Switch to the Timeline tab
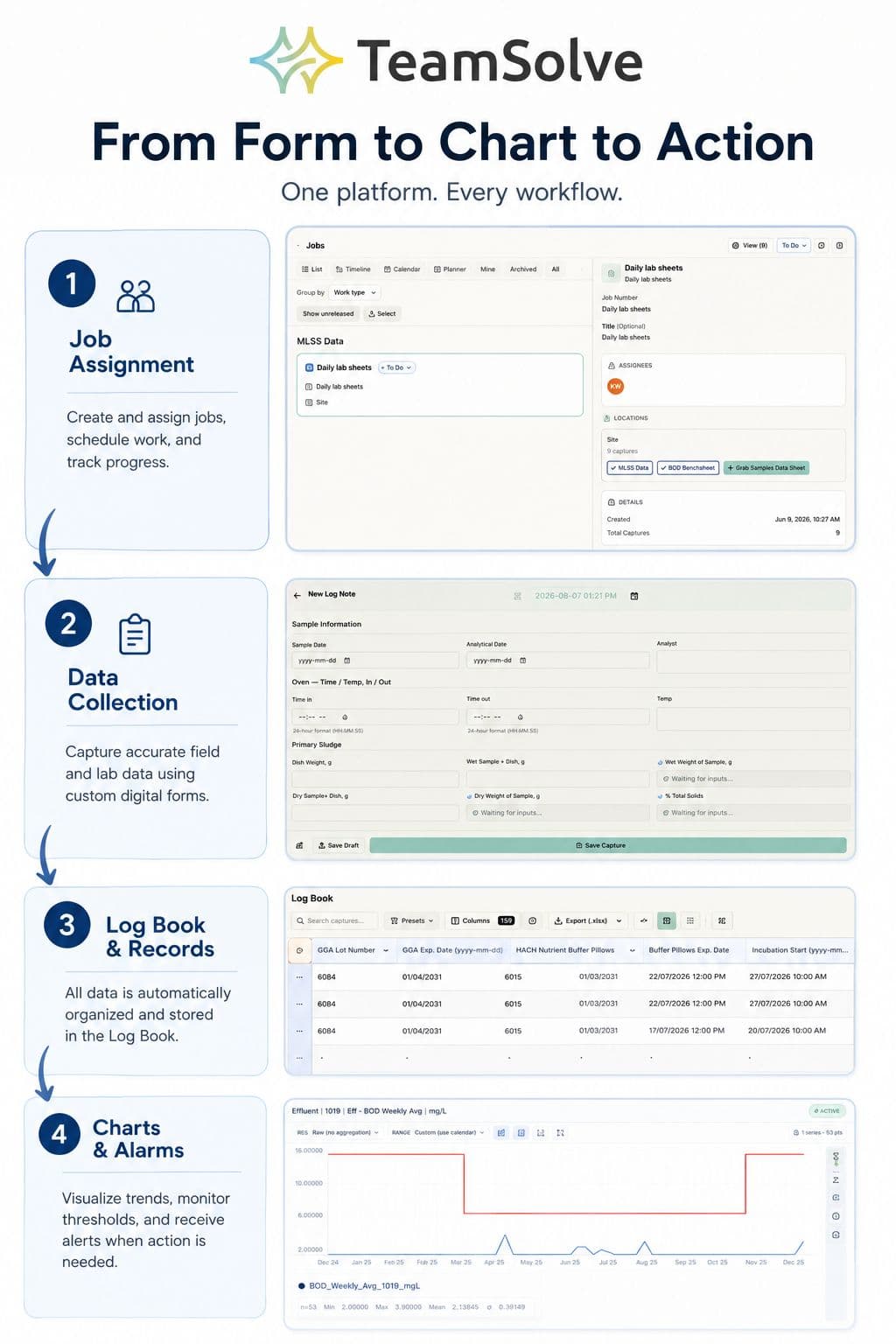 (353, 269)
